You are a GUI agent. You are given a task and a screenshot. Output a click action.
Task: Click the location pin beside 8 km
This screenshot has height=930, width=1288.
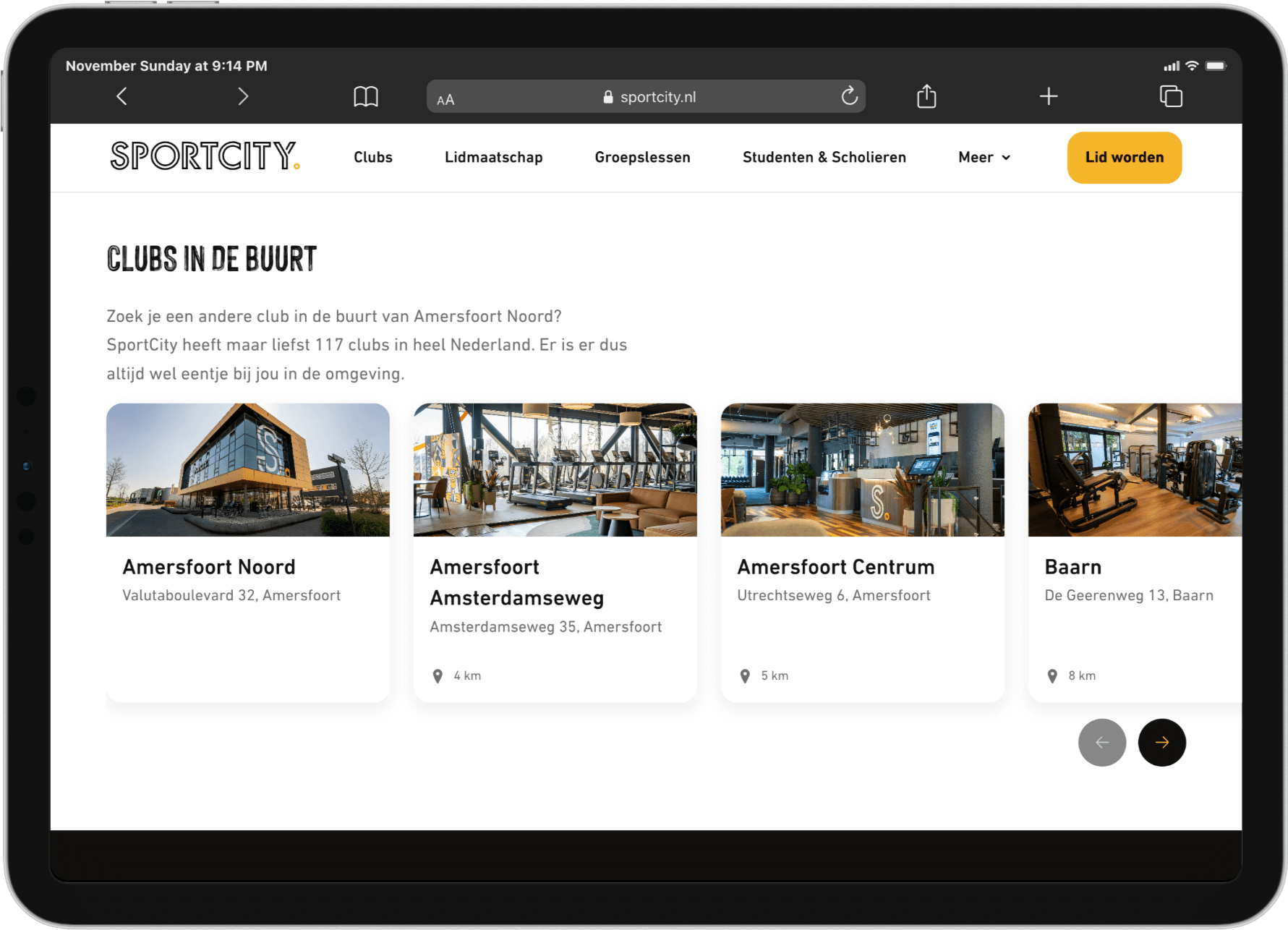point(1052,676)
